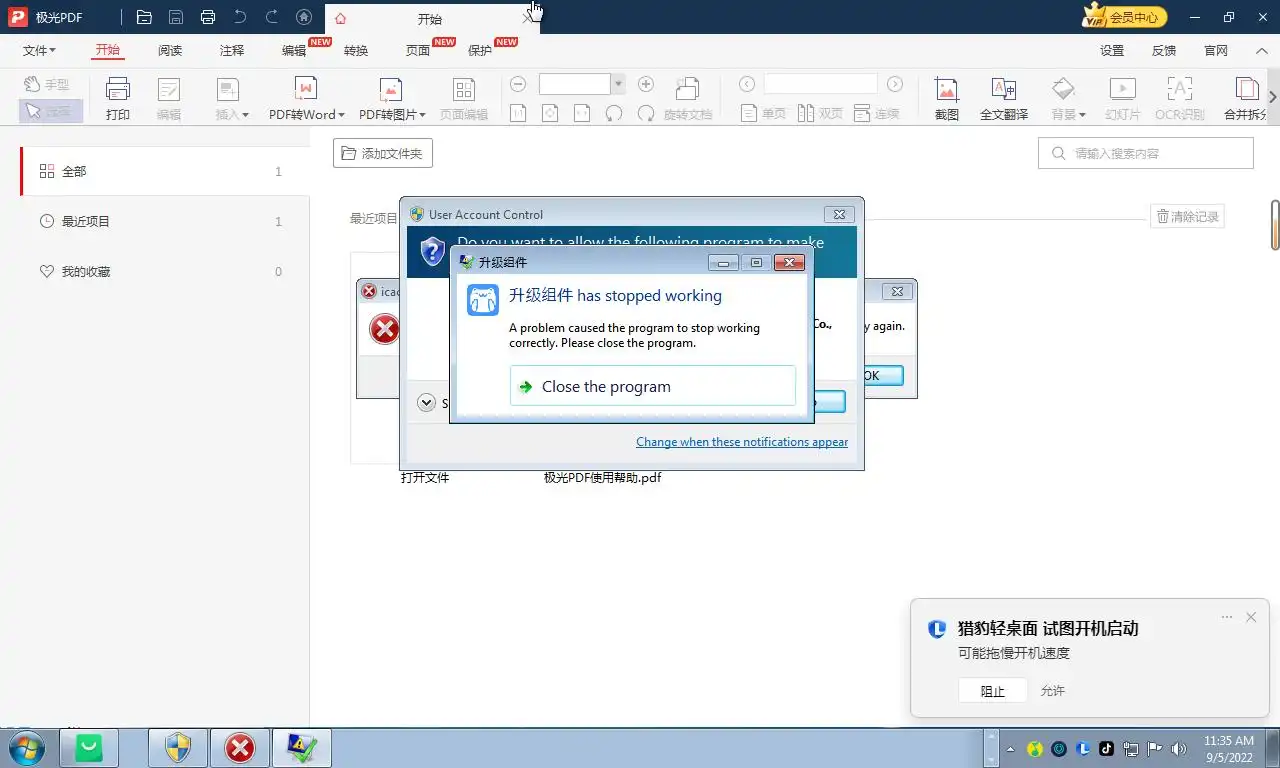Start the 幻灯片 slideshow tool
The width and height of the screenshot is (1280, 768).
pos(1123,98)
